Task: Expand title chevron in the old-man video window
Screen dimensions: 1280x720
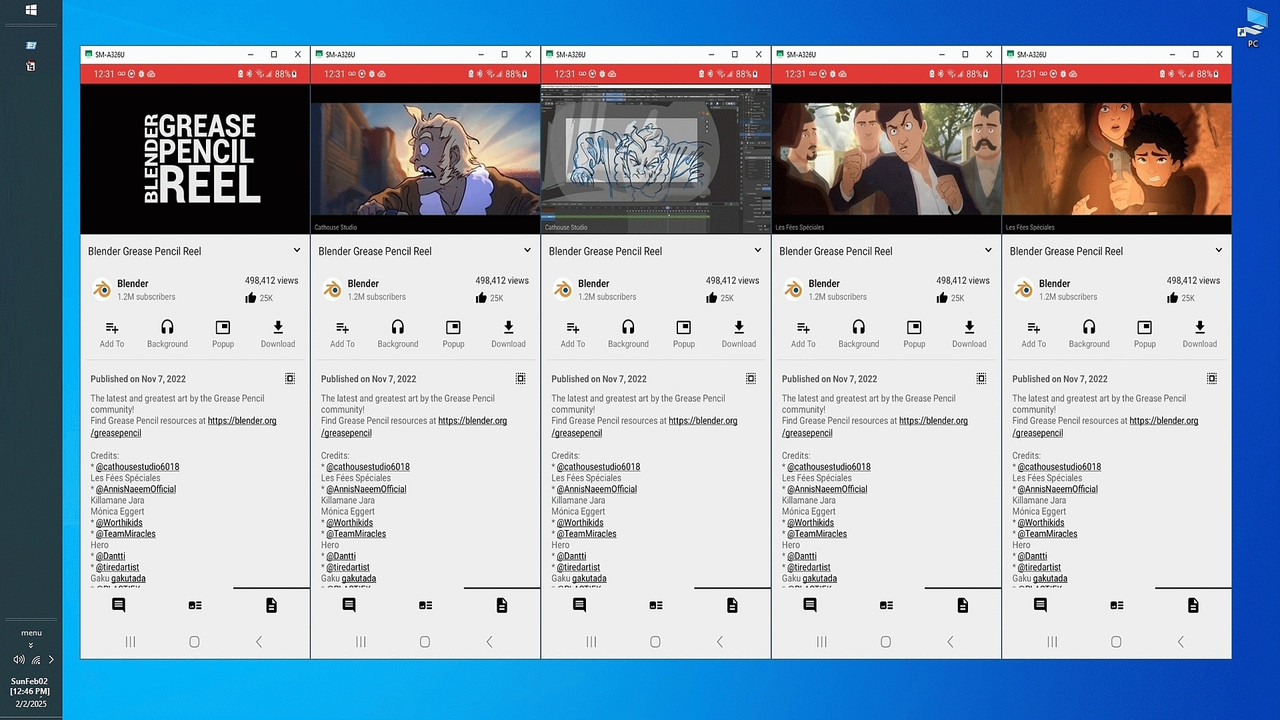Action: (527, 250)
